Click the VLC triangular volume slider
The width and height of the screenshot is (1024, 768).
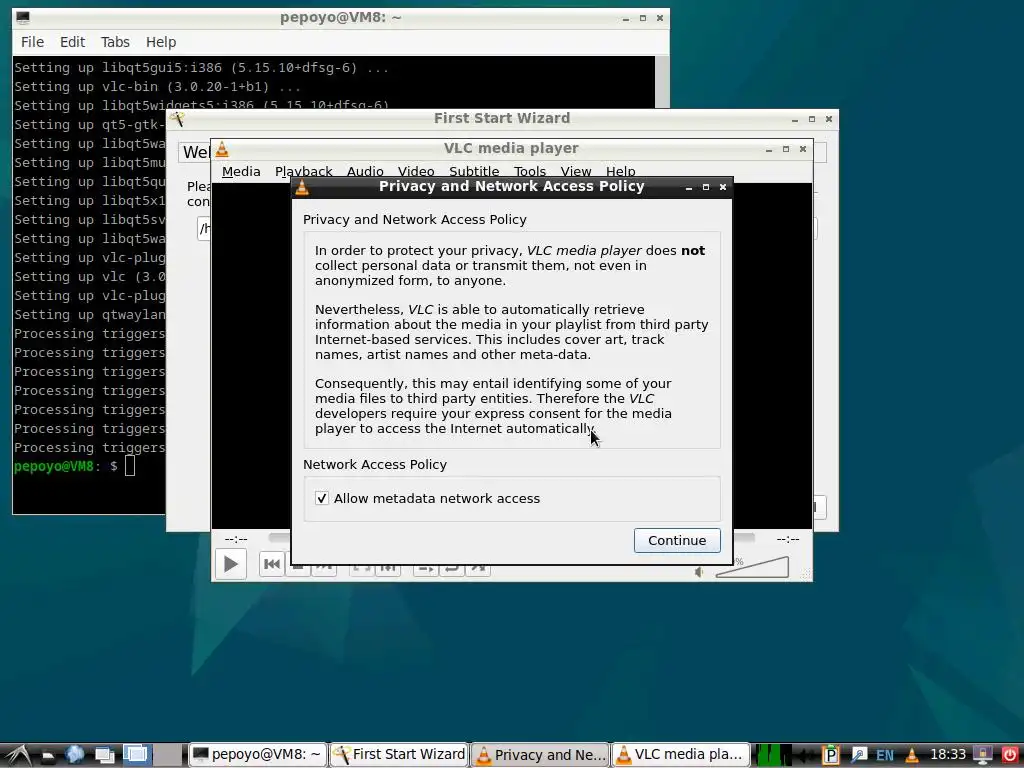click(752, 567)
